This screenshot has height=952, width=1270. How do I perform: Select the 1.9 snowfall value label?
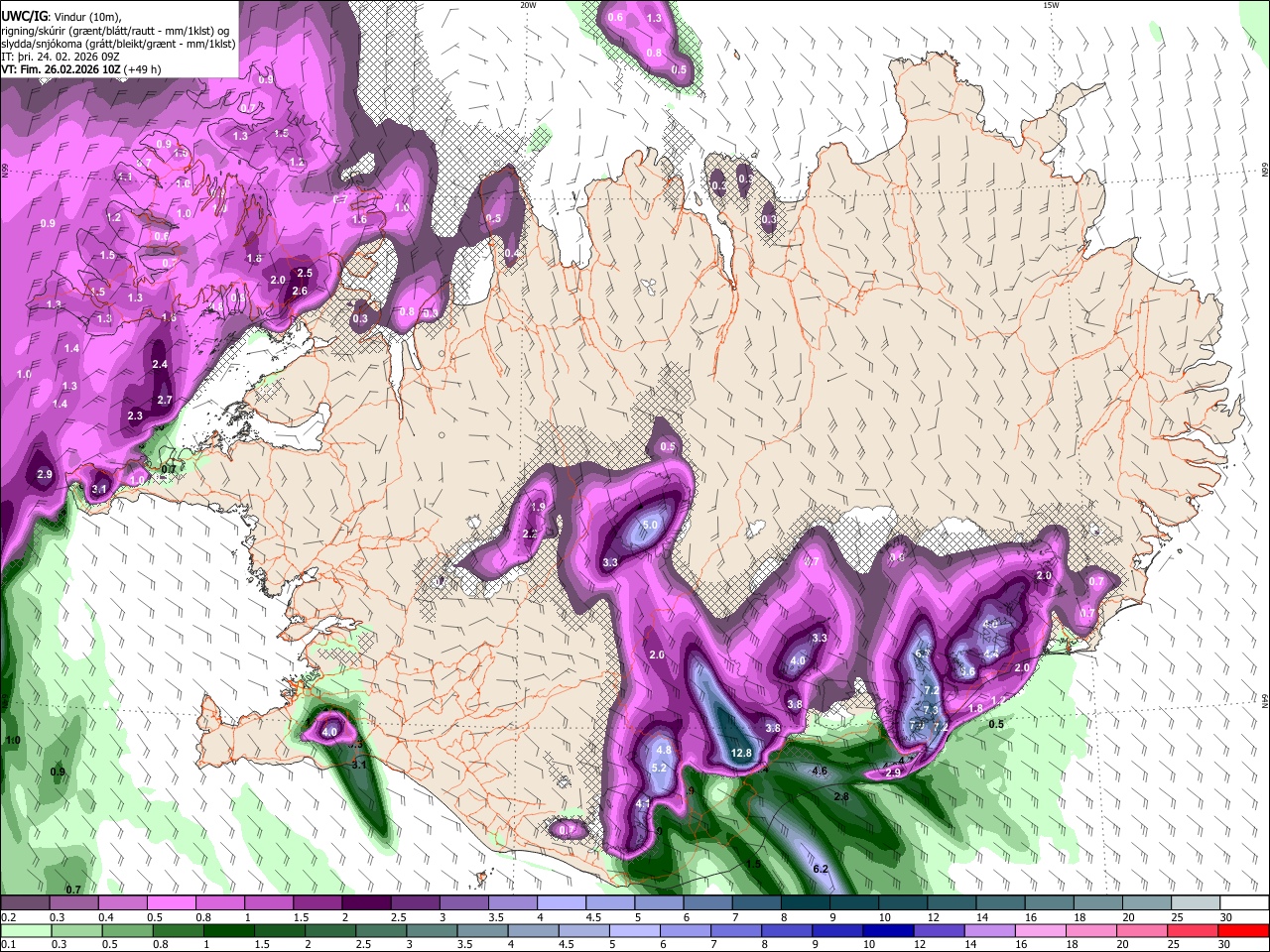coord(538,507)
